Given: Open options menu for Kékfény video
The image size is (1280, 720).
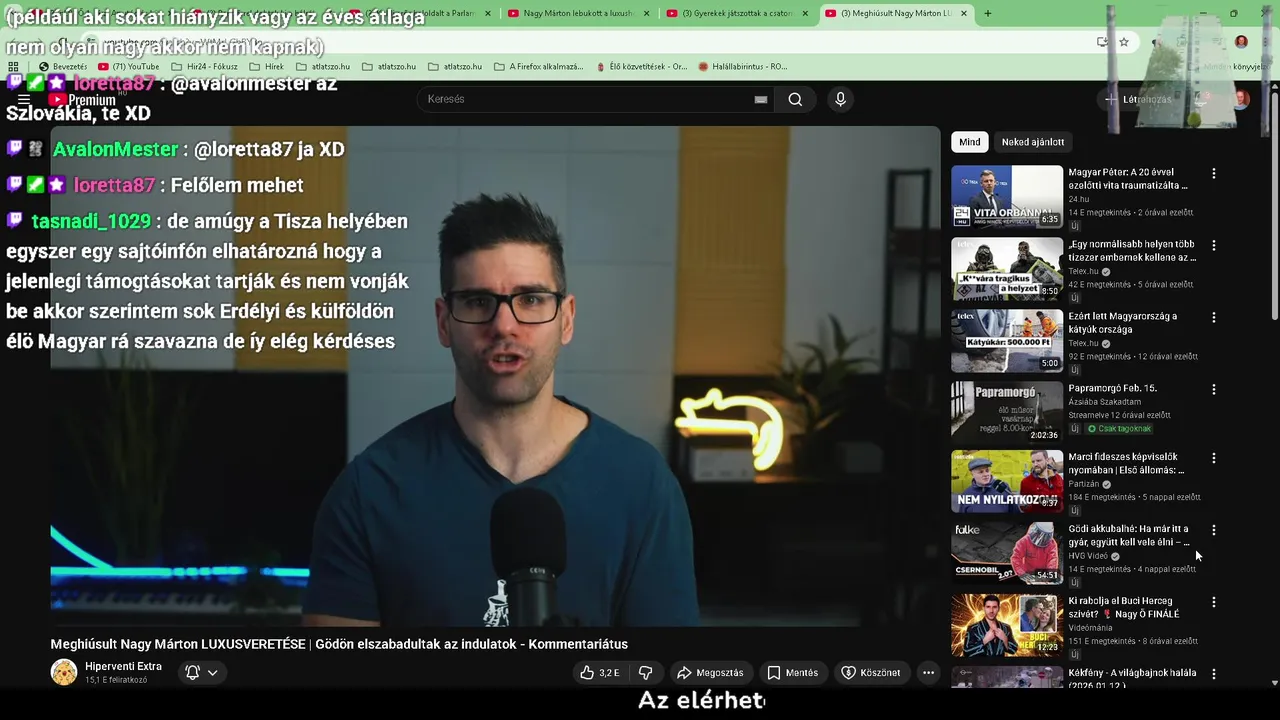Looking at the screenshot, I should click(x=1214, y=675).
